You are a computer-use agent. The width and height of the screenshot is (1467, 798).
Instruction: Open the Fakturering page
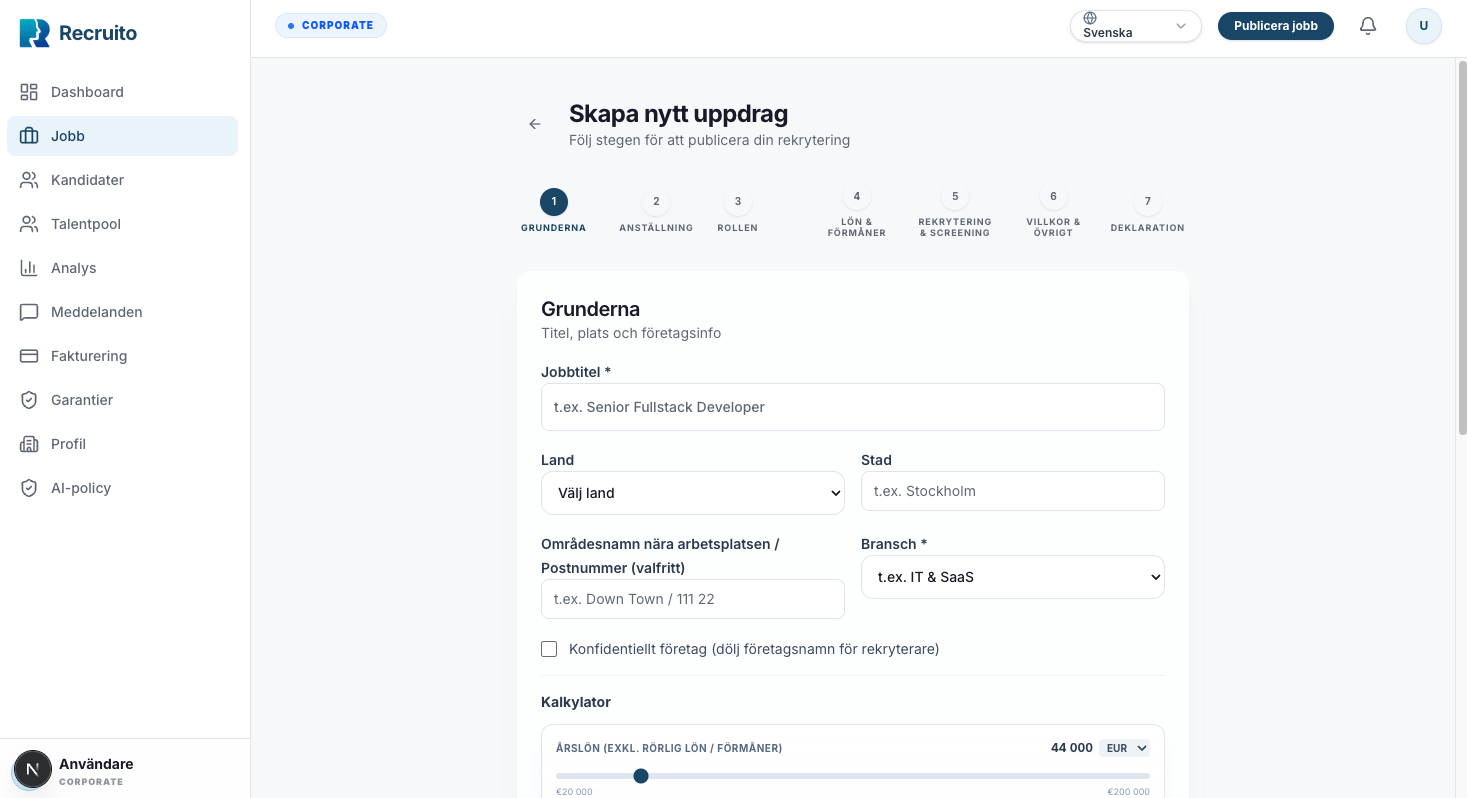[122, 356]
